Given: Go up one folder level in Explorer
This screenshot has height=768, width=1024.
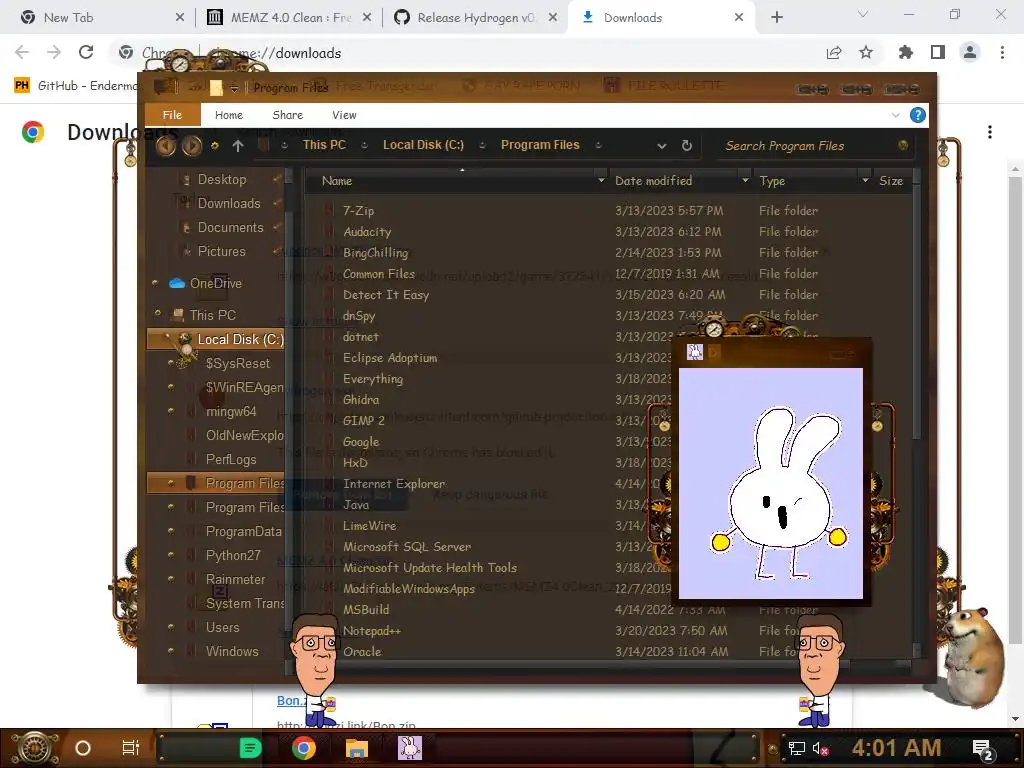Looking at the screenshot, I should (238, 146).
